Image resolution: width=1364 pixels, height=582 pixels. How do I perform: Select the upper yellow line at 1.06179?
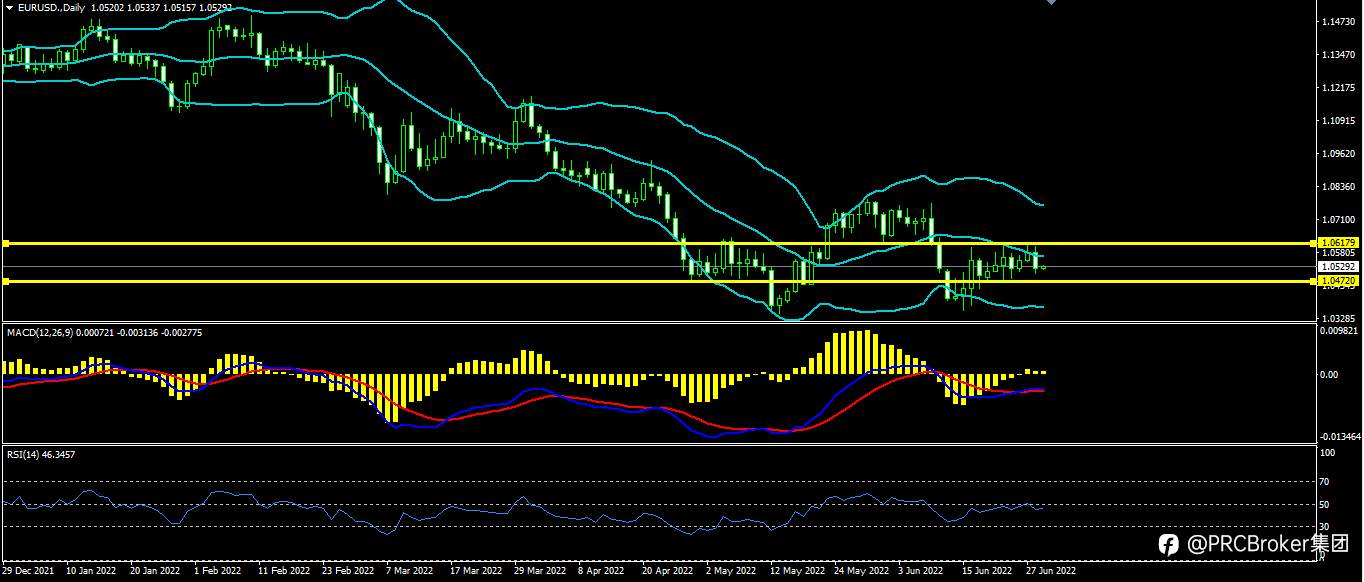[657, 243]
